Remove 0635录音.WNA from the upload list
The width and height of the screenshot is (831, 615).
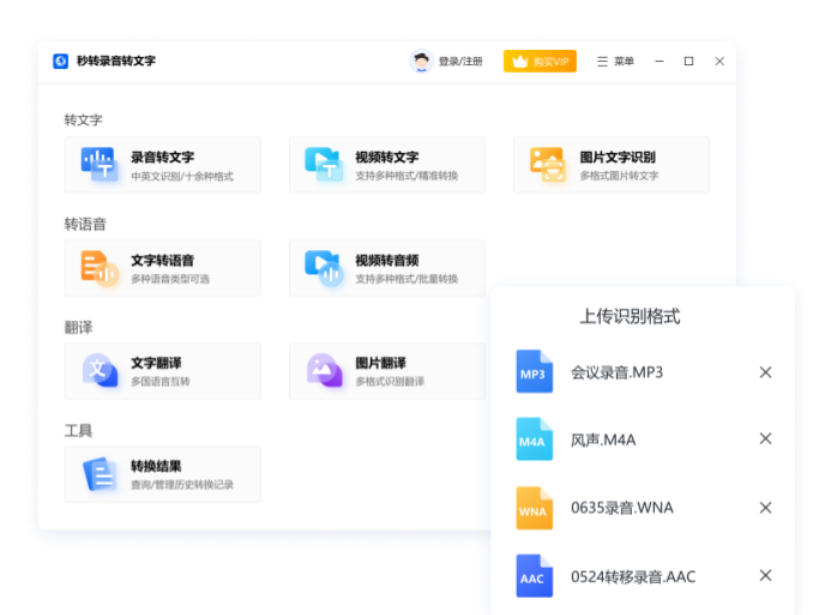765,508
